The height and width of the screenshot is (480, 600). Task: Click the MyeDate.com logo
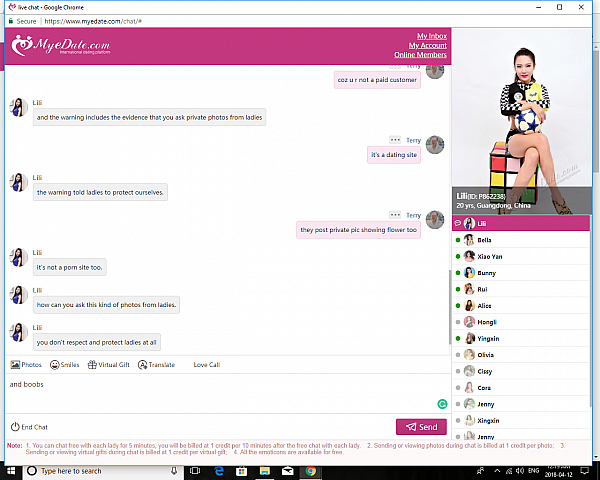[x=60, y=46]
